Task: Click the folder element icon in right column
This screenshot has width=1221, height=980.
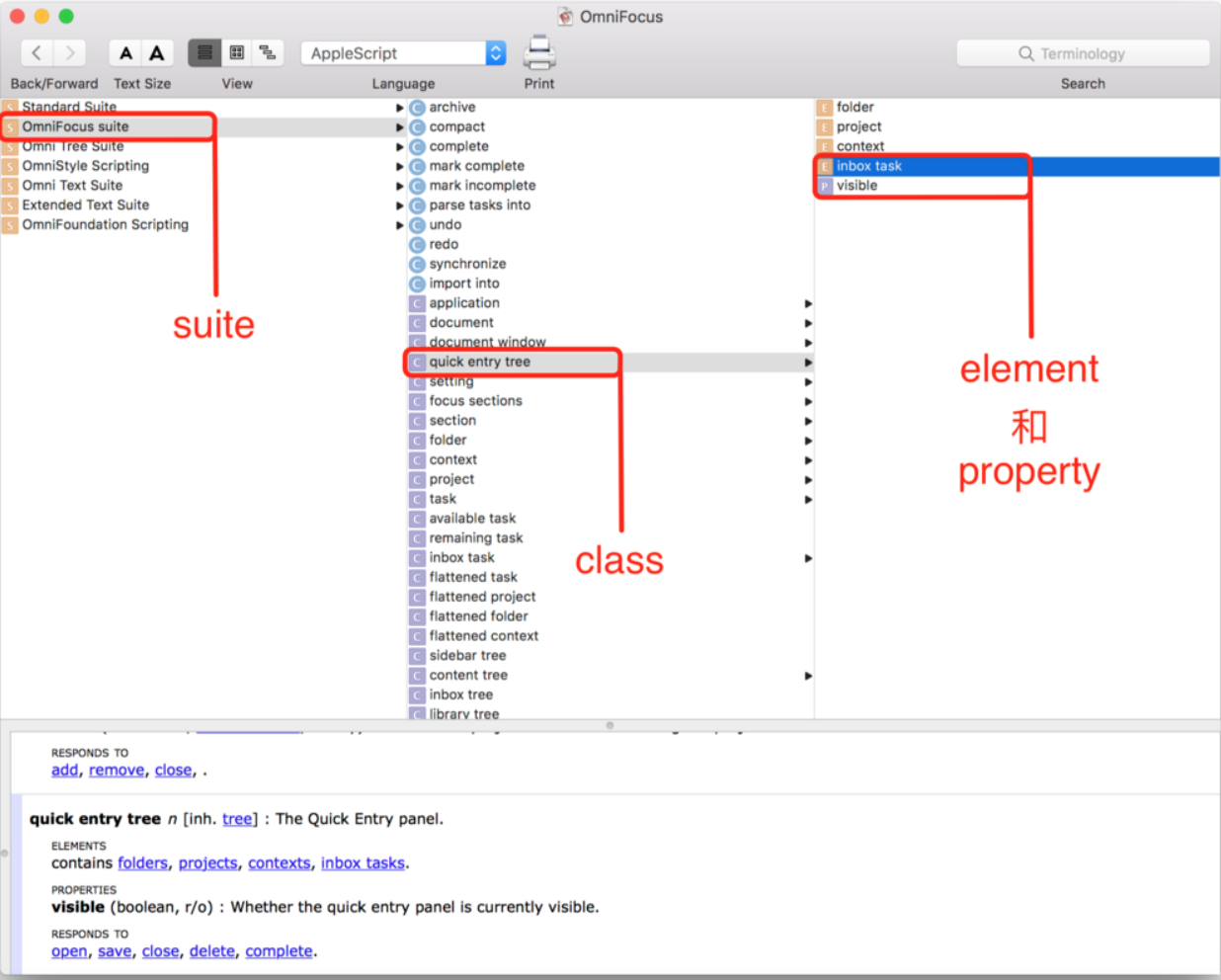Action: tap(824, 108)
